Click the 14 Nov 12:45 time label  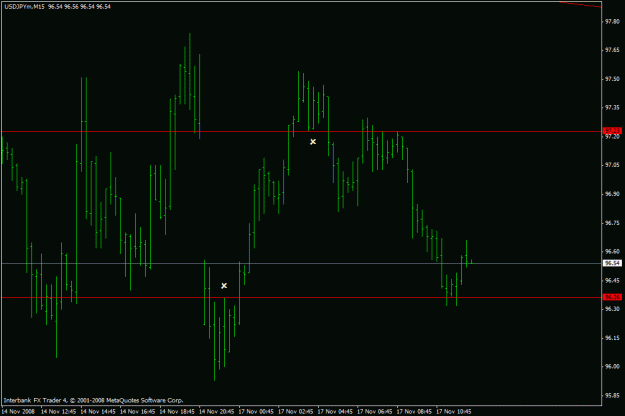tap(58, 411)
